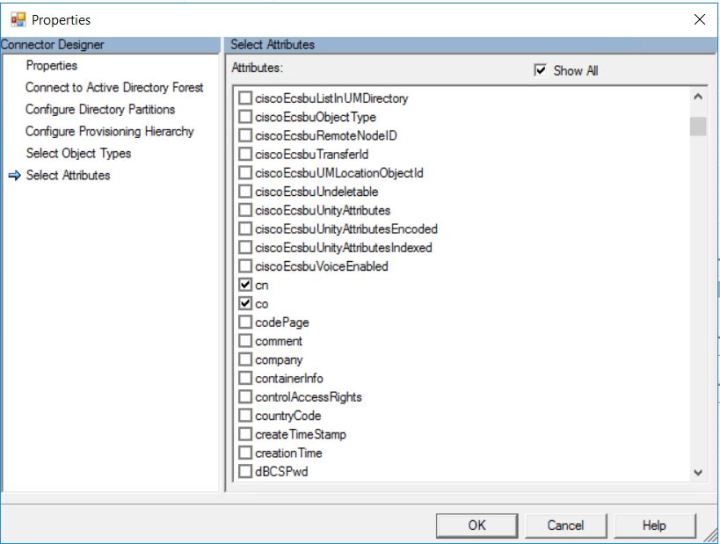Click the scroll up arrow in attributes list
The image size is (720, 544).
(x=698, y=98)
